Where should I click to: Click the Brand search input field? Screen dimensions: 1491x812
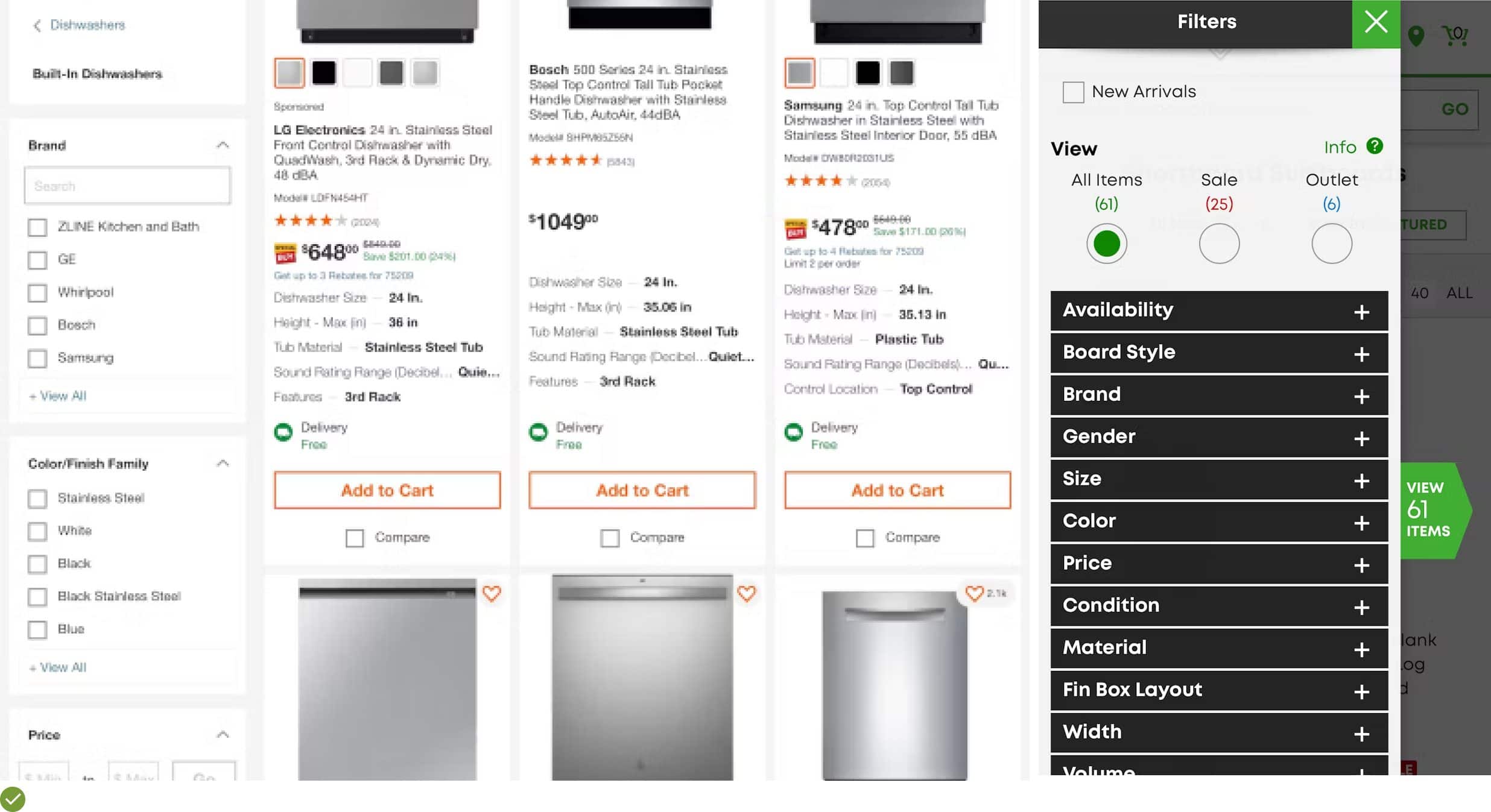(x=127, y=186)
